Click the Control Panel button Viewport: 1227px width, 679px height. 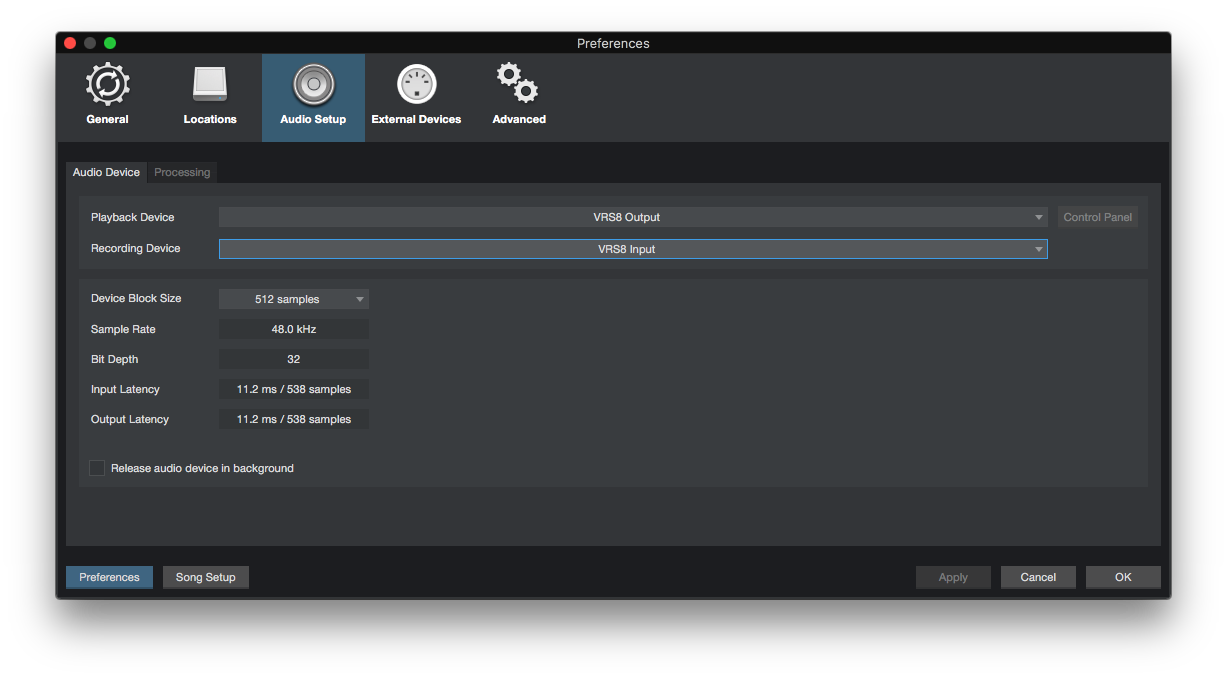[x=1098, y=217]
